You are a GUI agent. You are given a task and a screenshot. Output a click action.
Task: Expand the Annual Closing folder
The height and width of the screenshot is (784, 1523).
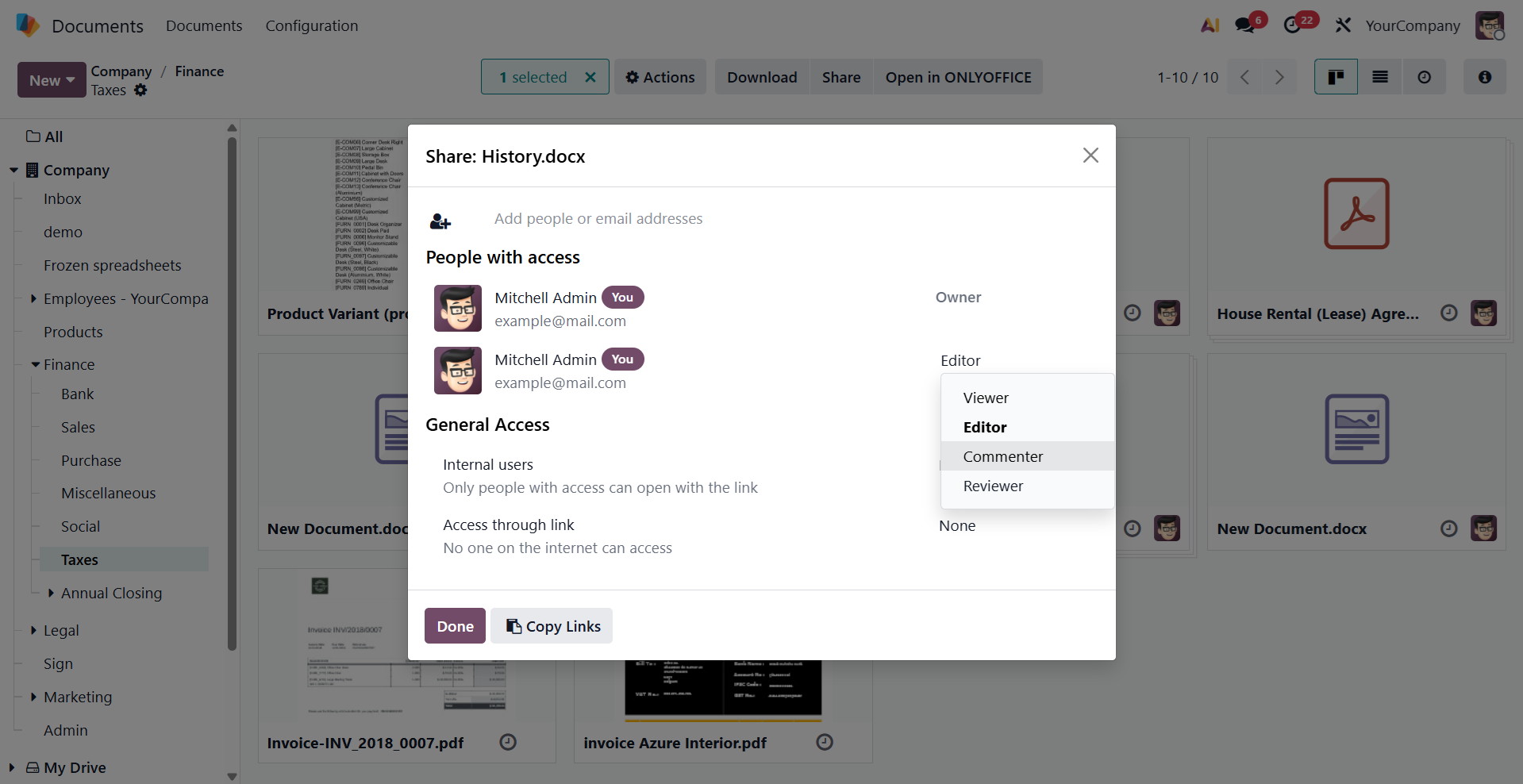(51, 594)
